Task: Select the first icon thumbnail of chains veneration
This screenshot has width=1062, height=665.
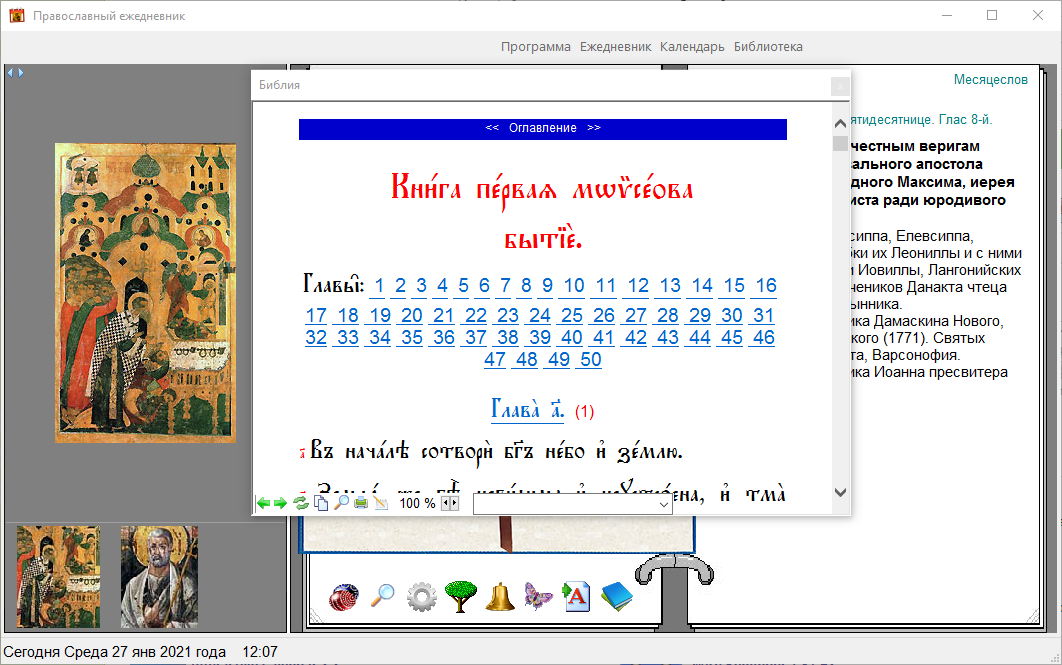Action: [58, 577]
